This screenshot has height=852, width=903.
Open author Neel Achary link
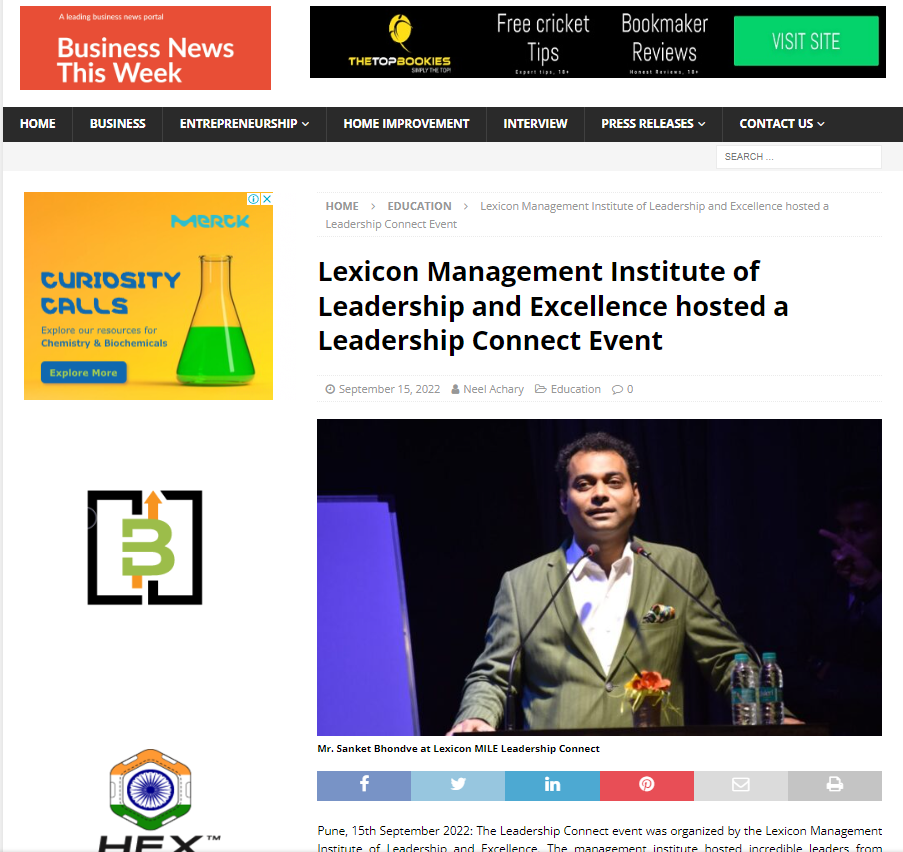[494, 389]
